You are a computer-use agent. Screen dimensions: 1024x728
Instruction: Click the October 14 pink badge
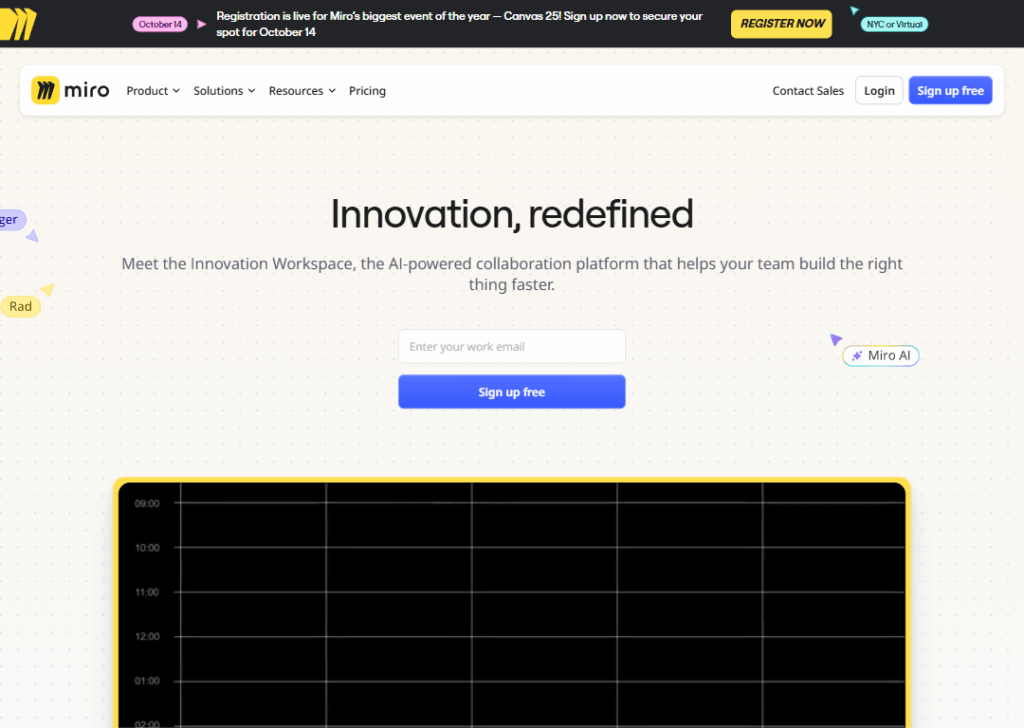[160, 24]
